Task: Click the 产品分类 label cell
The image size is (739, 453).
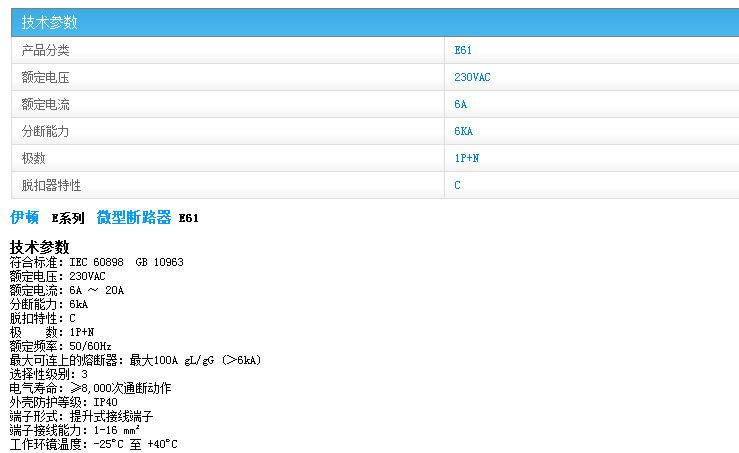Action: [46, 50]
